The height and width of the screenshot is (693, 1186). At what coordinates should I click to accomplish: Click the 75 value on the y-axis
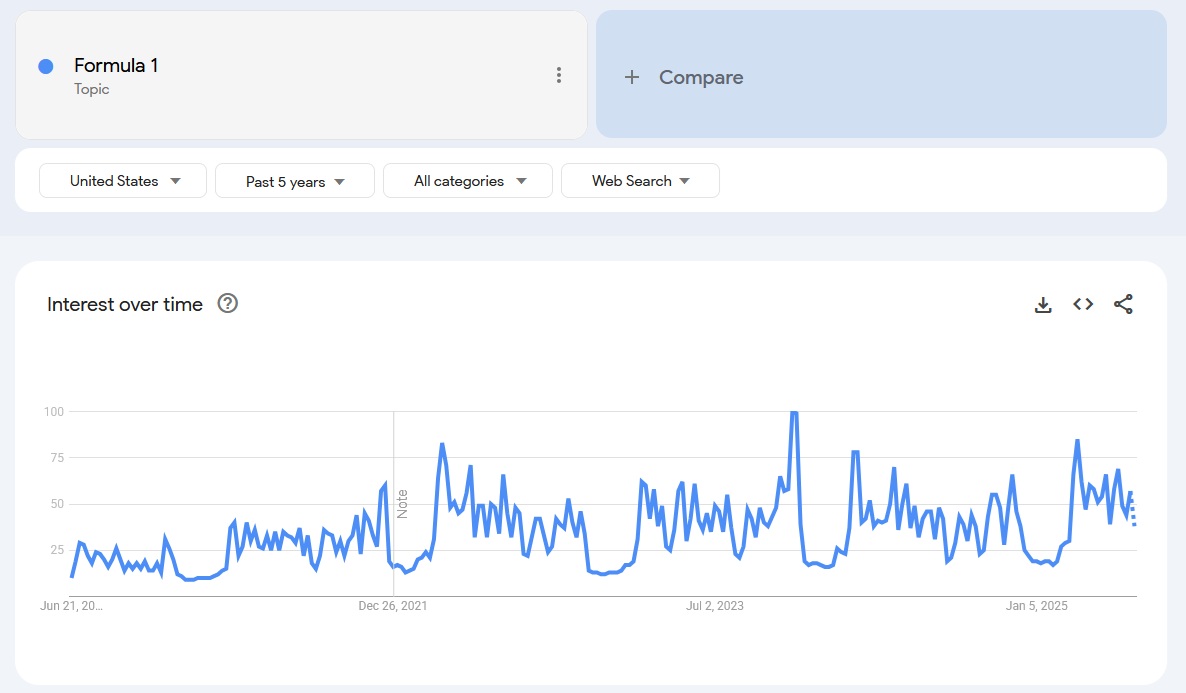[57, 458]
